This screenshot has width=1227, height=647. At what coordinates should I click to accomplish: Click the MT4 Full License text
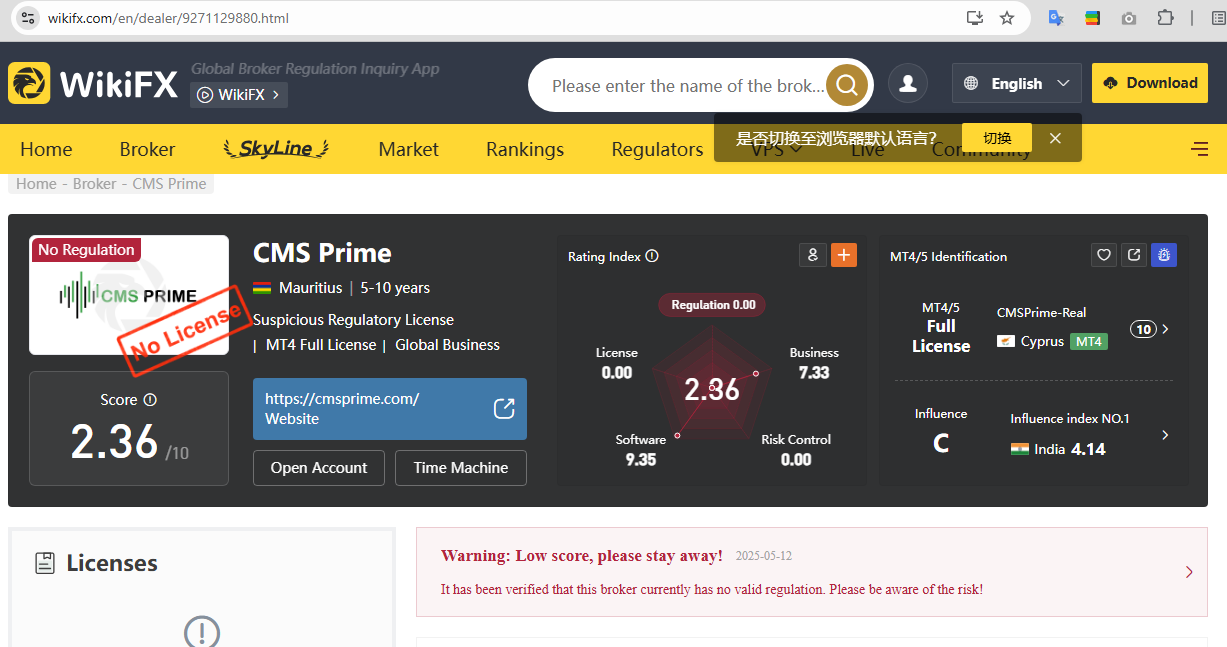[321, 345]
